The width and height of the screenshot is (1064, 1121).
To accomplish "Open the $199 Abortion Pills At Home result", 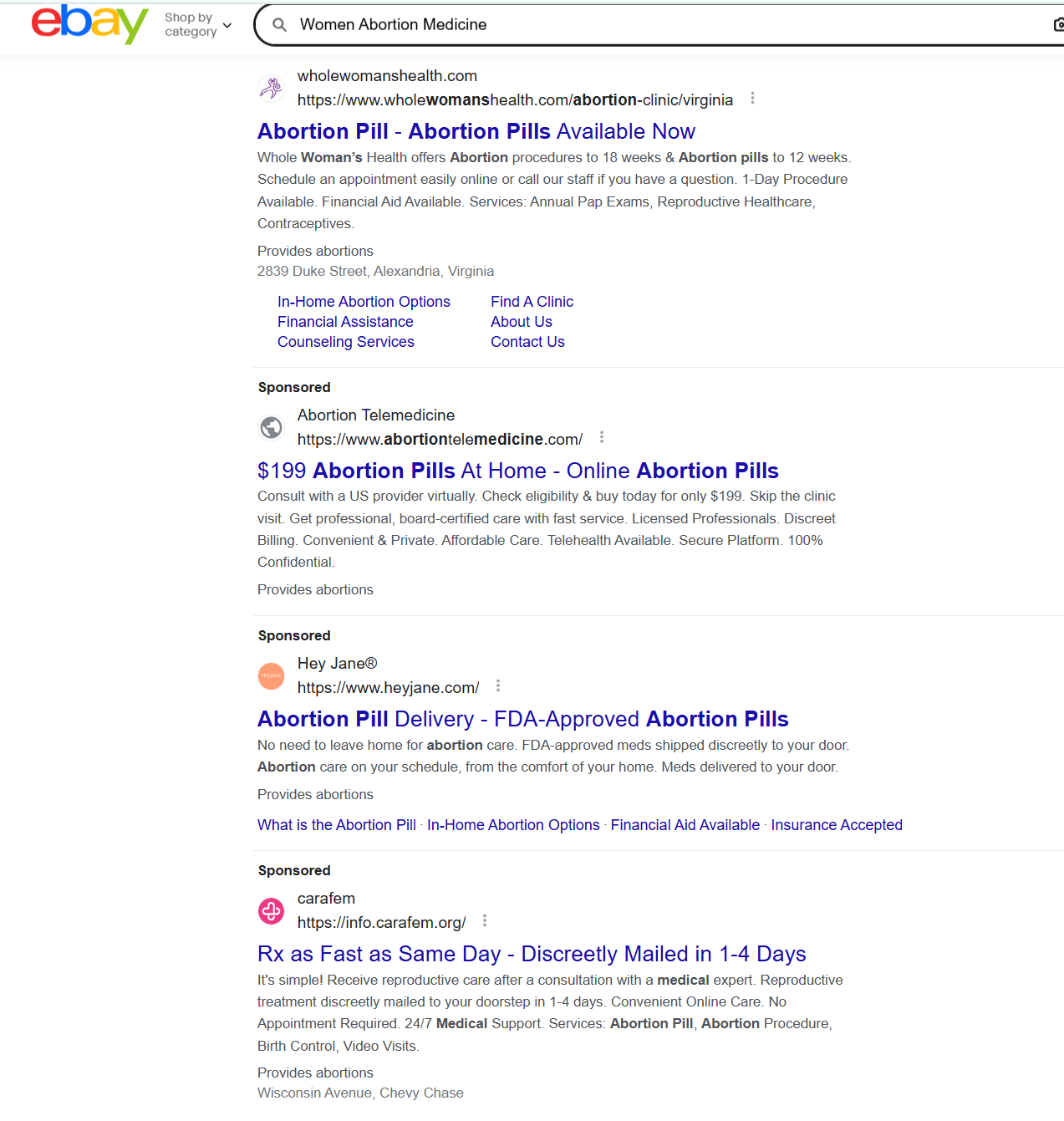I will pos(517,471).
